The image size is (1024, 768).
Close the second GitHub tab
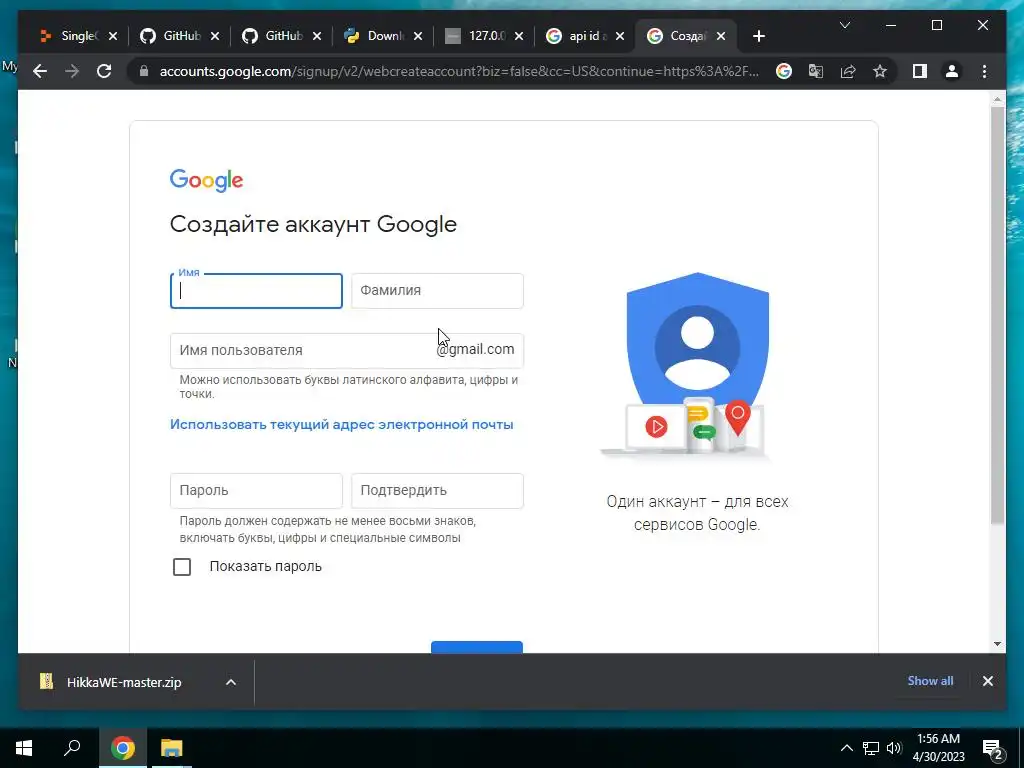pos(317,36)
